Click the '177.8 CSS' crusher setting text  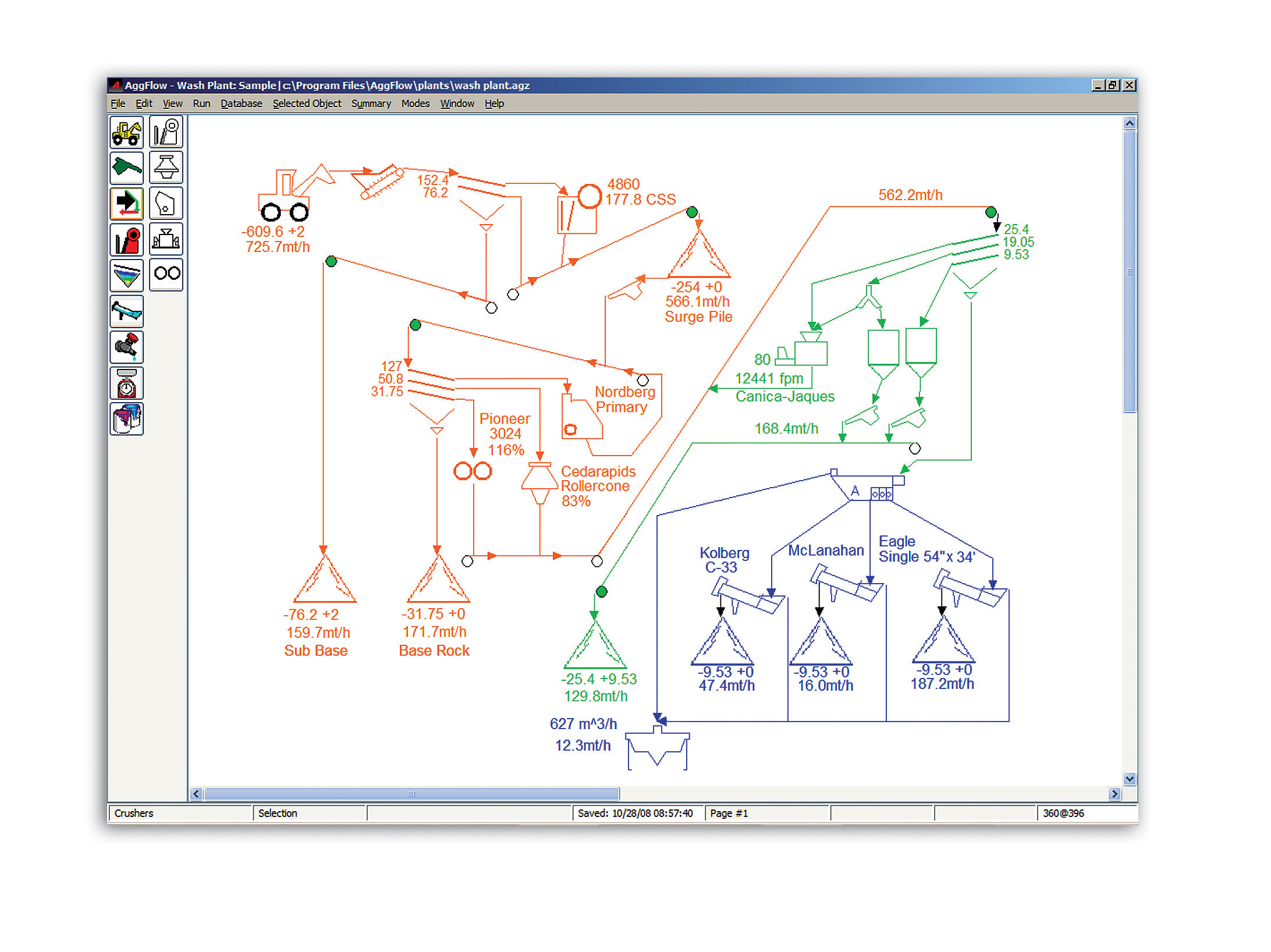[x=640, y=200]
